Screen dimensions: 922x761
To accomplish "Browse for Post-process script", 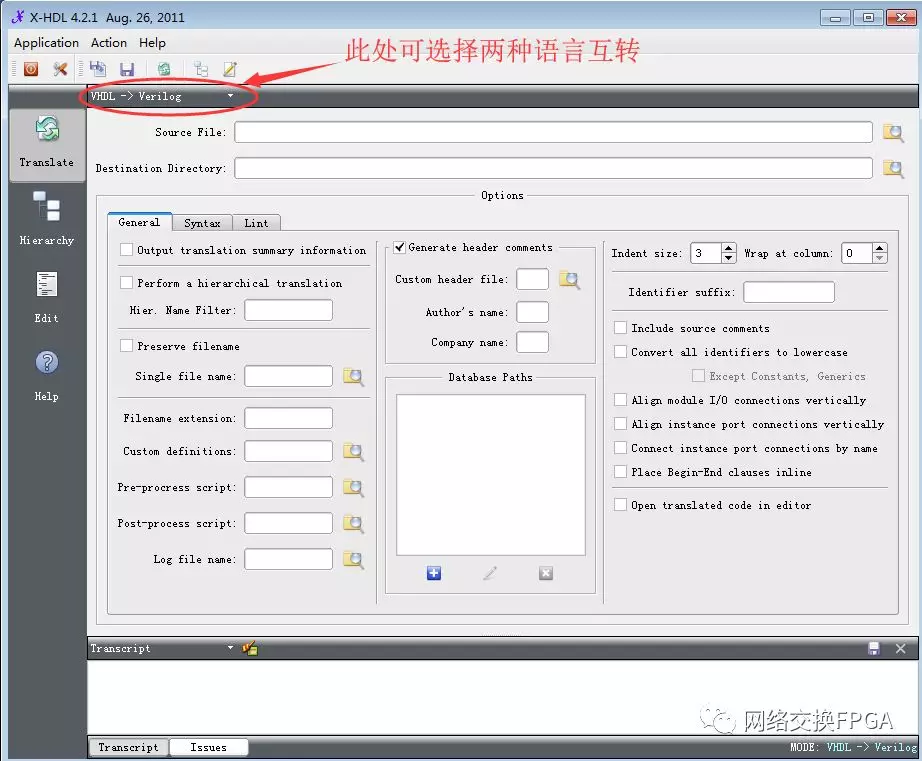I will (x=353, y=523).
